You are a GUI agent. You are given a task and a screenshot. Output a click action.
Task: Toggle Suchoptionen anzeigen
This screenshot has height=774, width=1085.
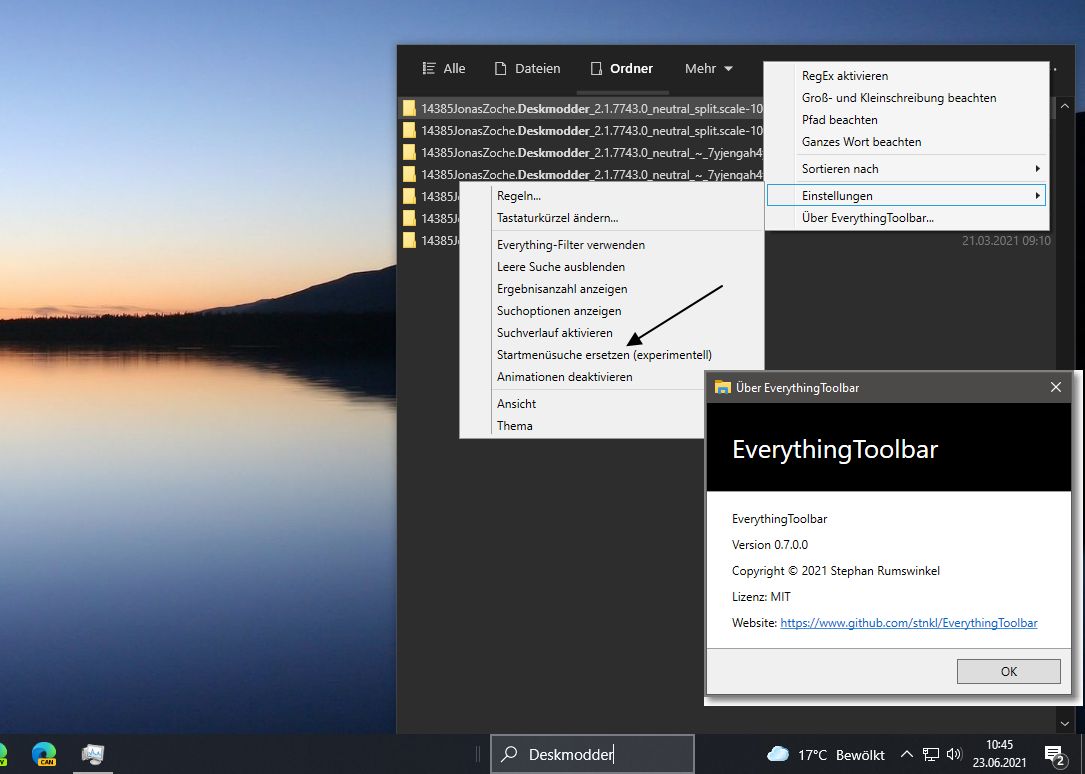coord(612,311)
